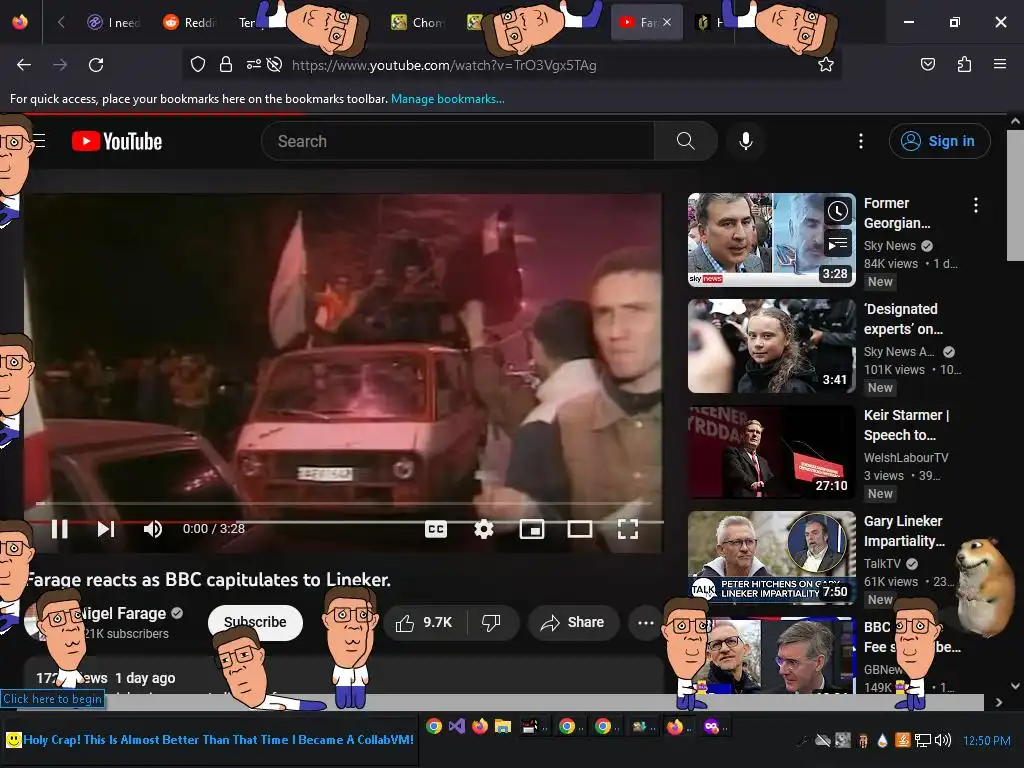The width and height of the screenshot is (1024, 768).
Task: Toggle closed captions on the video
Action: (x=436, y=529)
